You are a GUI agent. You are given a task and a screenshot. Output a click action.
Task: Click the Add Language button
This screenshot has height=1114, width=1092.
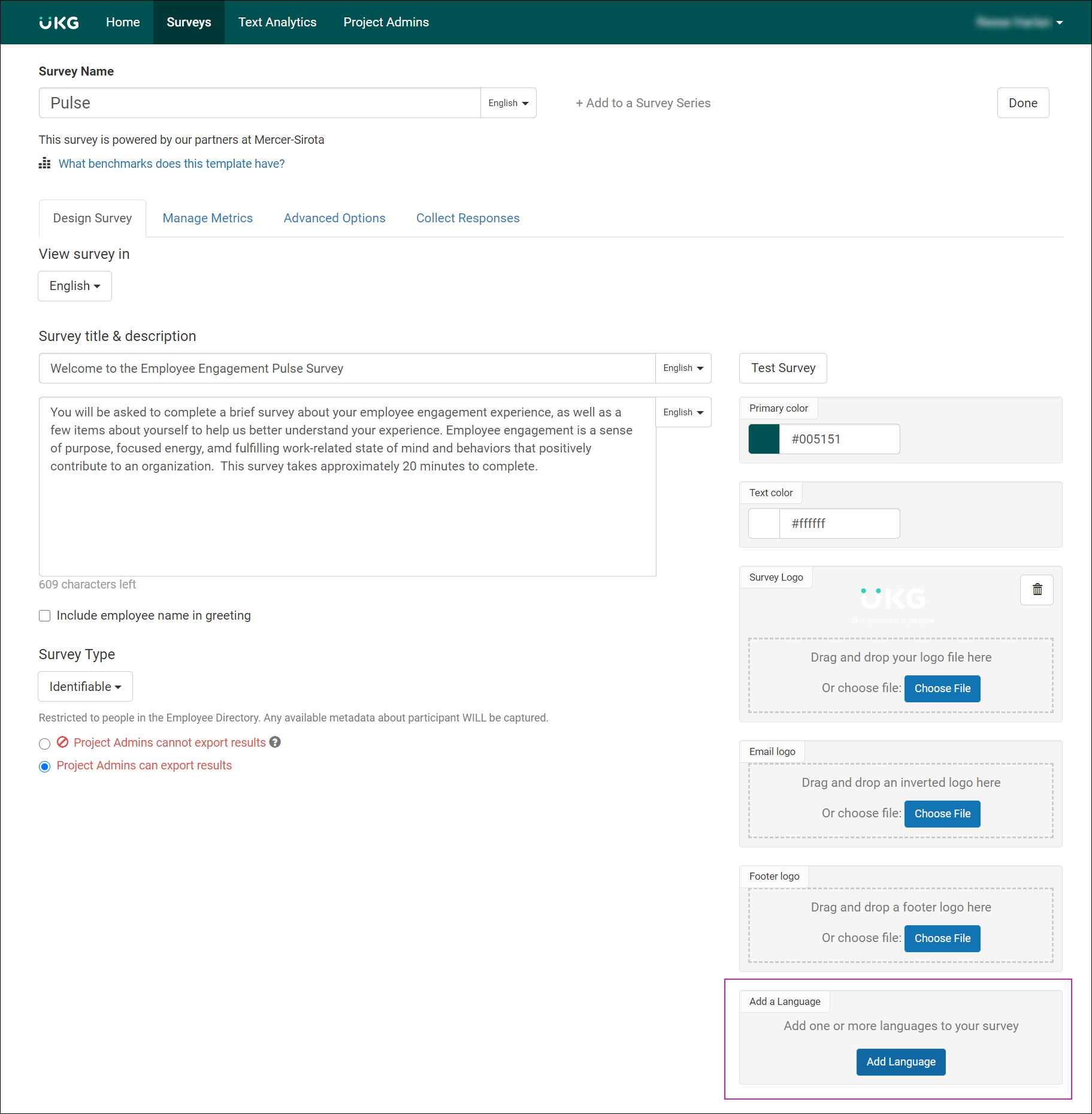click(901, 1062)
